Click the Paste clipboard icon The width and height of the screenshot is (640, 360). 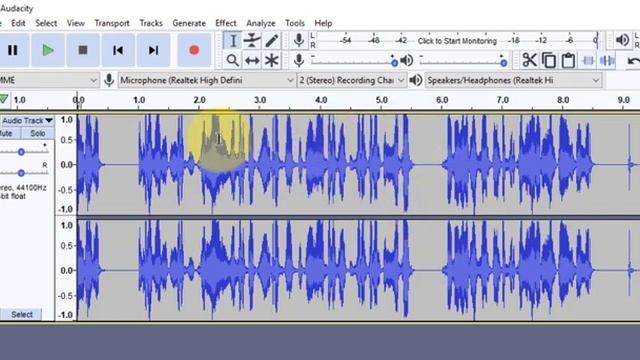coord(568,60)
